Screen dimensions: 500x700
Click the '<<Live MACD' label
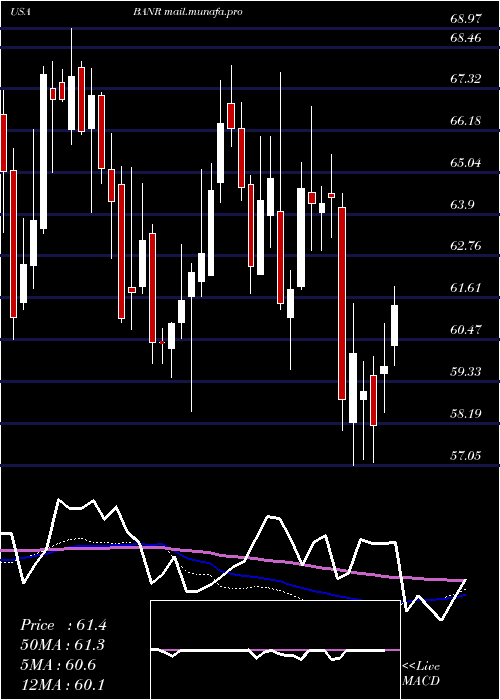421,673
